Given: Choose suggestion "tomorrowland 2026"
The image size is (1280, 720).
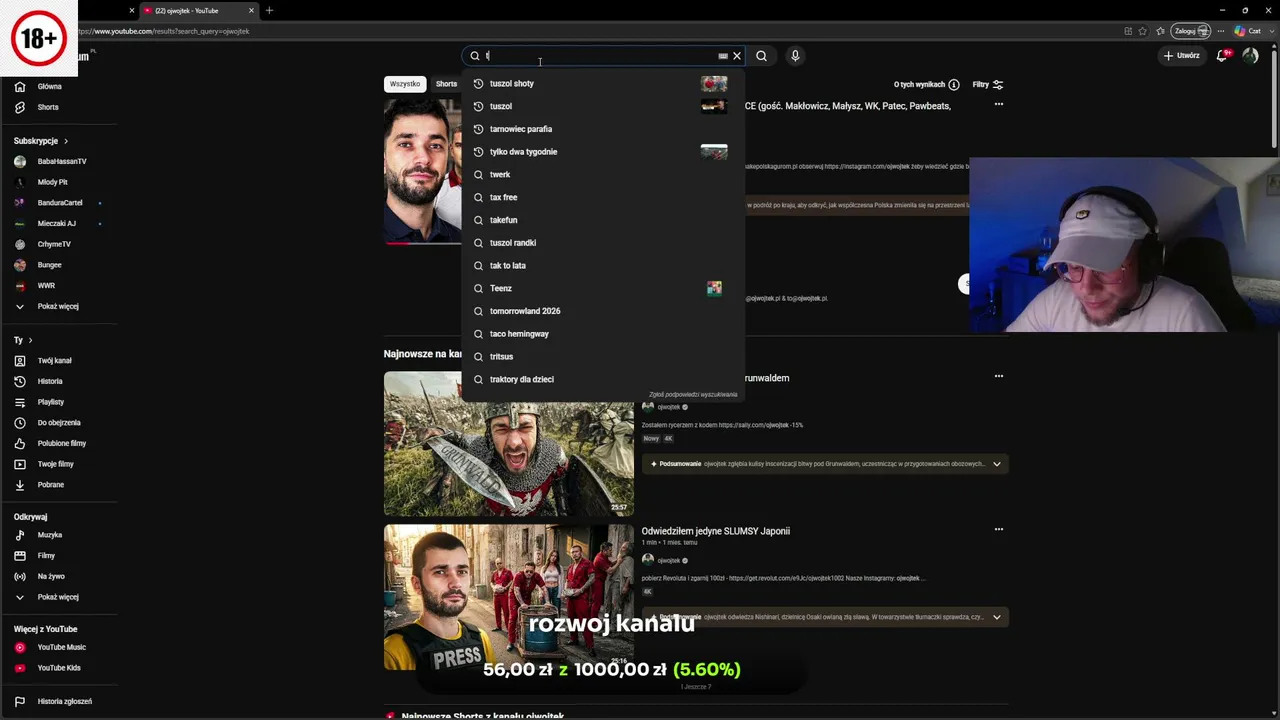Looking at the screenshot, I should pyautogui.click(x=603, y=311).
